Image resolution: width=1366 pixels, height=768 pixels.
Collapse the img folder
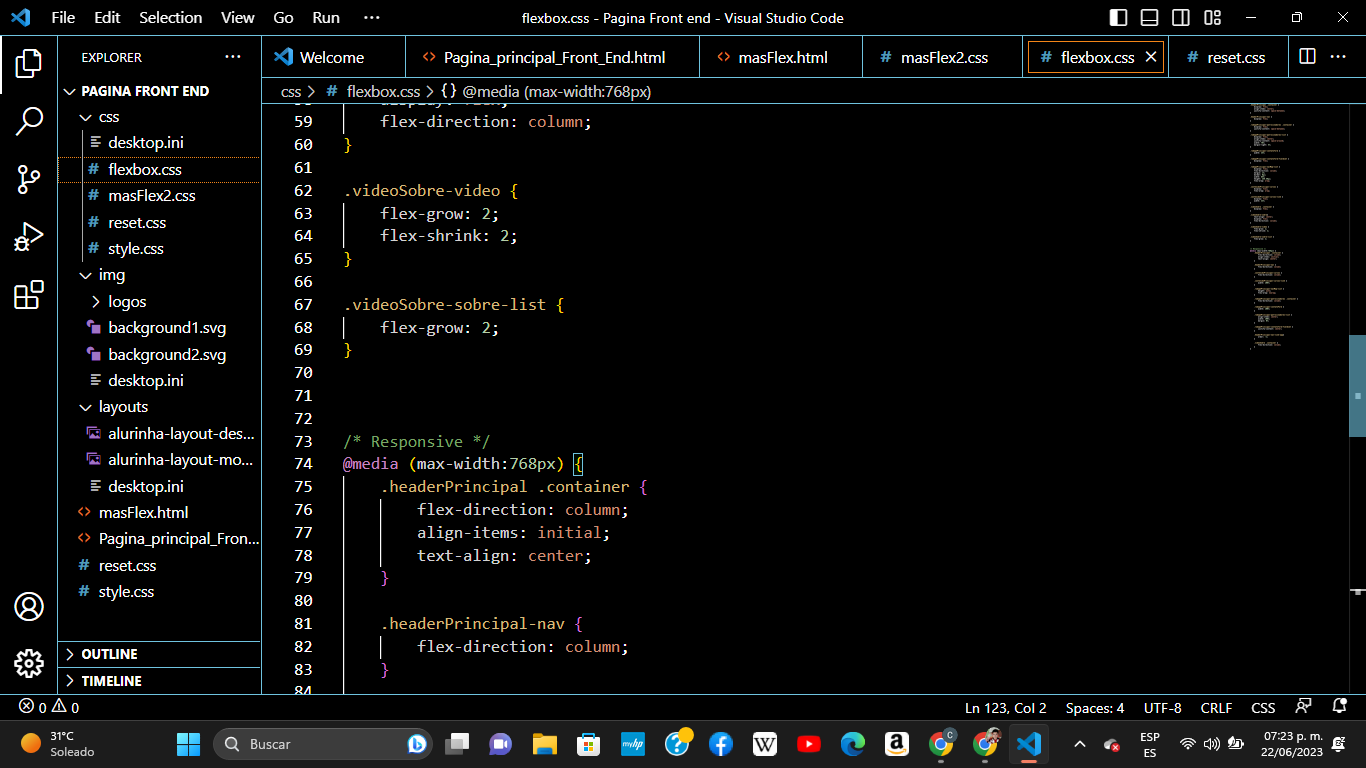coord(159,275)
